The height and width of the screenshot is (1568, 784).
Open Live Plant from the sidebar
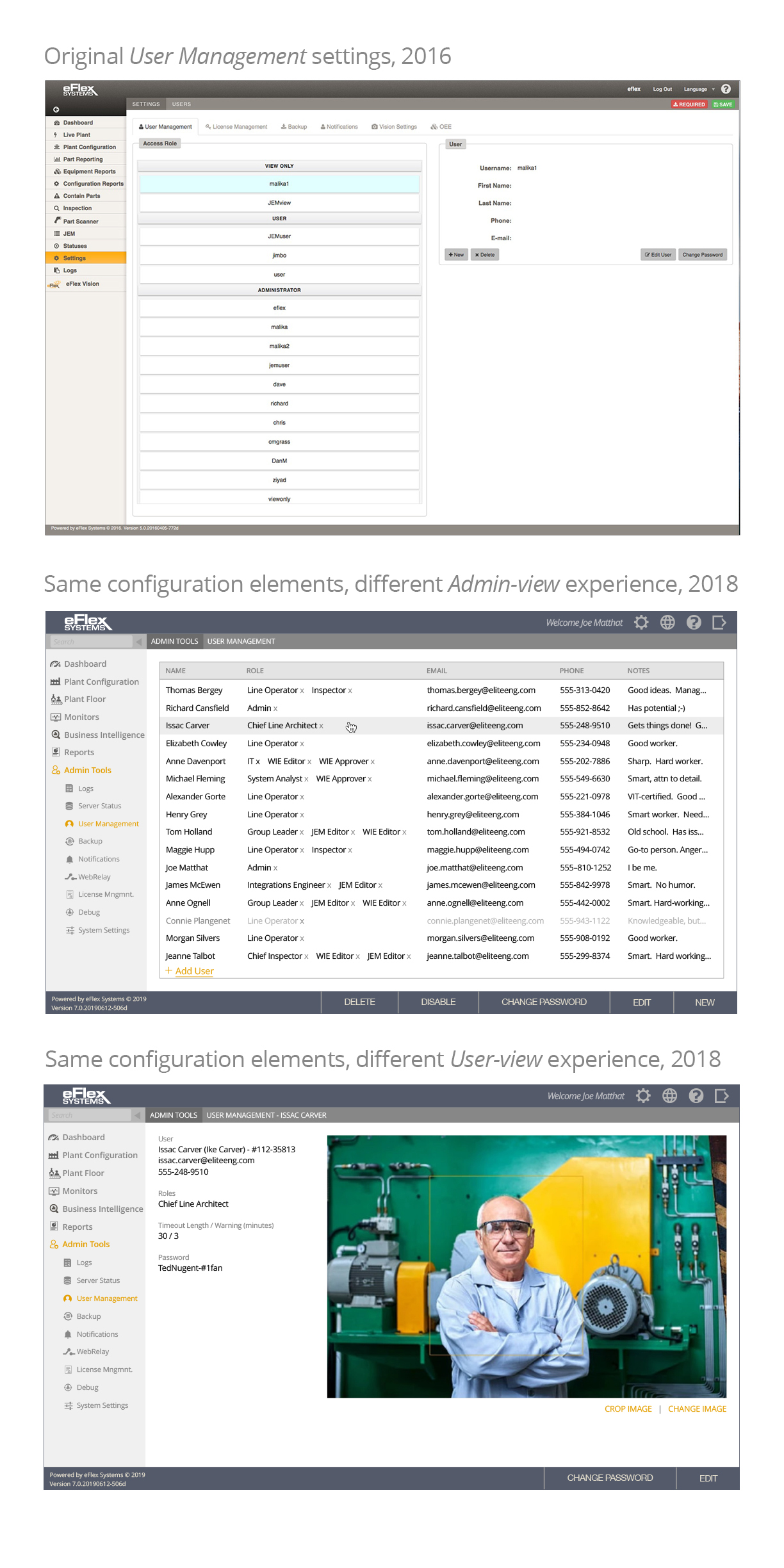[x=76, y=135]
